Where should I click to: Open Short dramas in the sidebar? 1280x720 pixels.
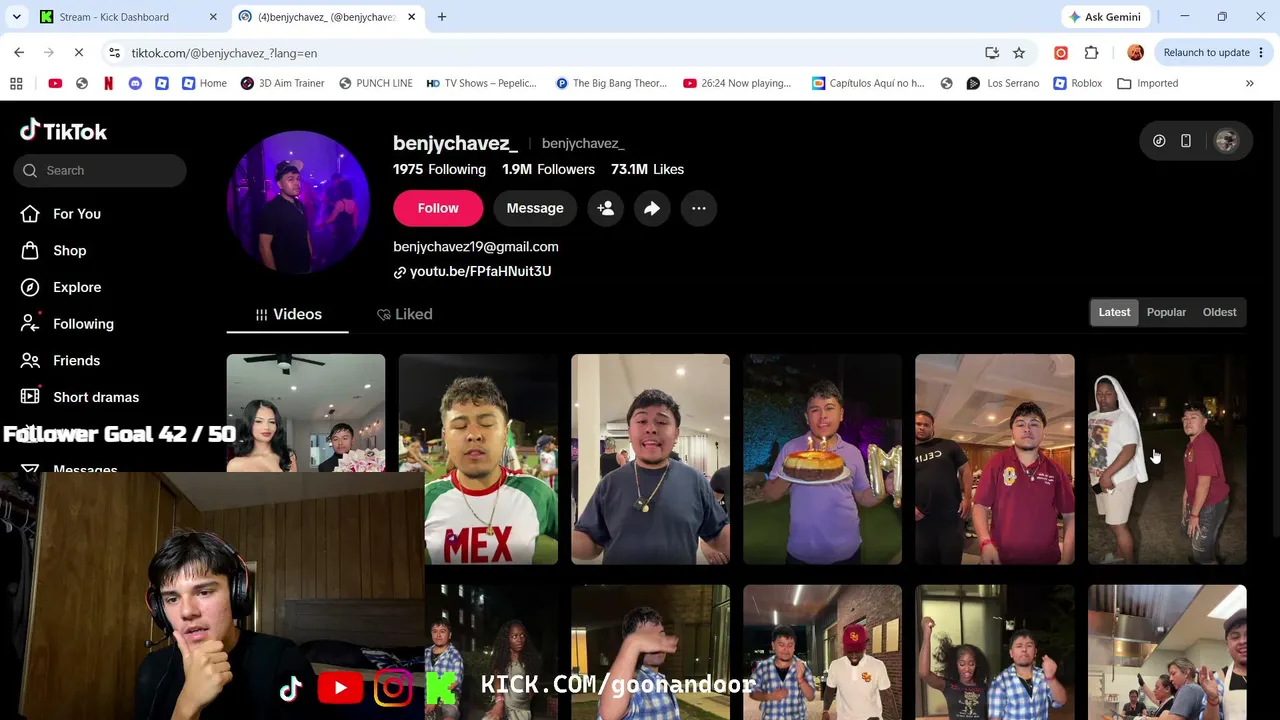(81, 397)
